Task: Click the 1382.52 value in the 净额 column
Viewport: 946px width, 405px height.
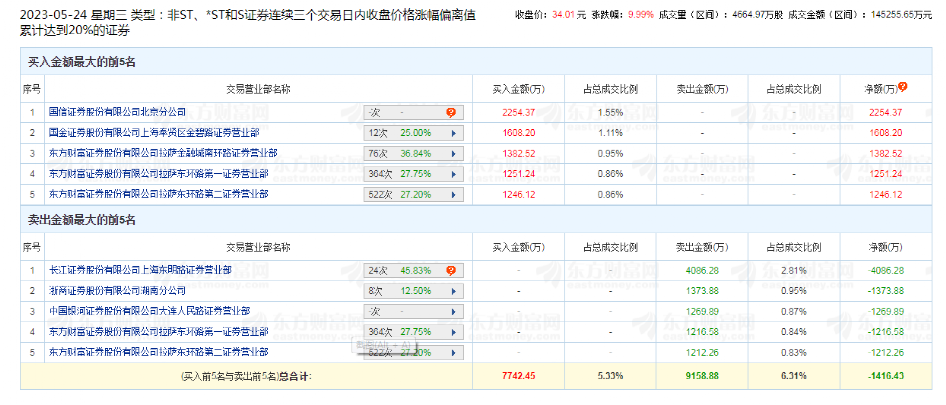Action: click(x=886, y=153)
